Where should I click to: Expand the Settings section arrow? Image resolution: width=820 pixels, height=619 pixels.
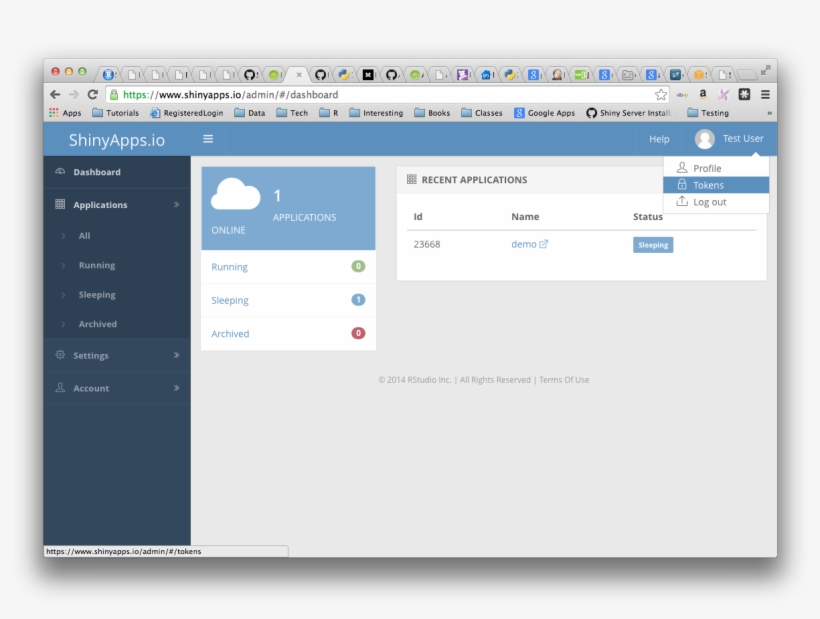[178, 355]
